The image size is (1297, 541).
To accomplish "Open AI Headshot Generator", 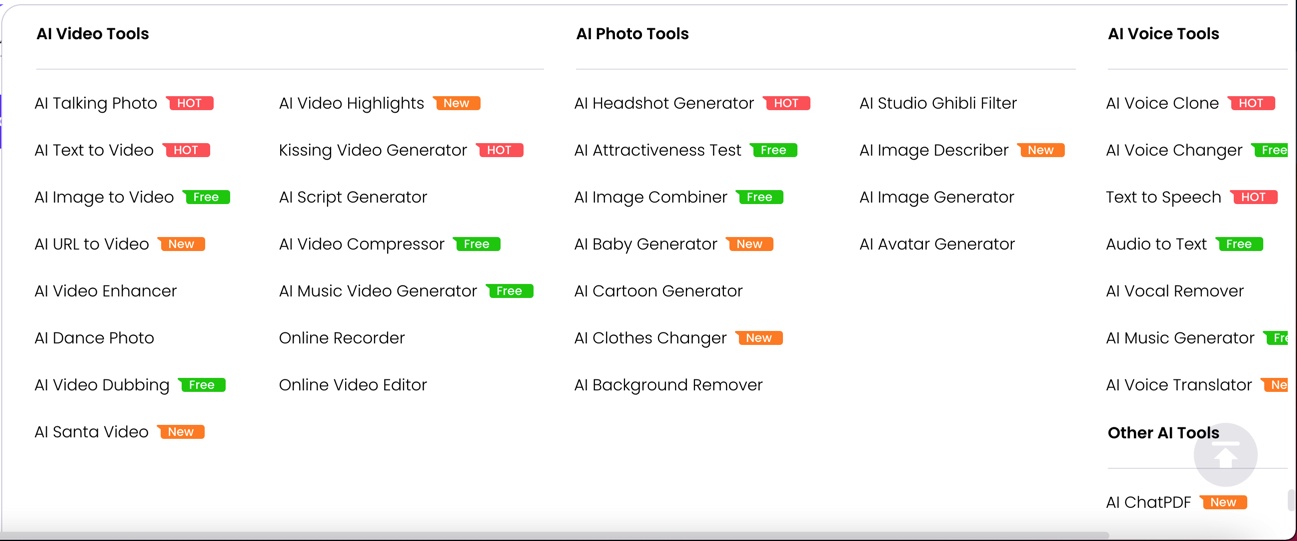I will coord(664,103).
